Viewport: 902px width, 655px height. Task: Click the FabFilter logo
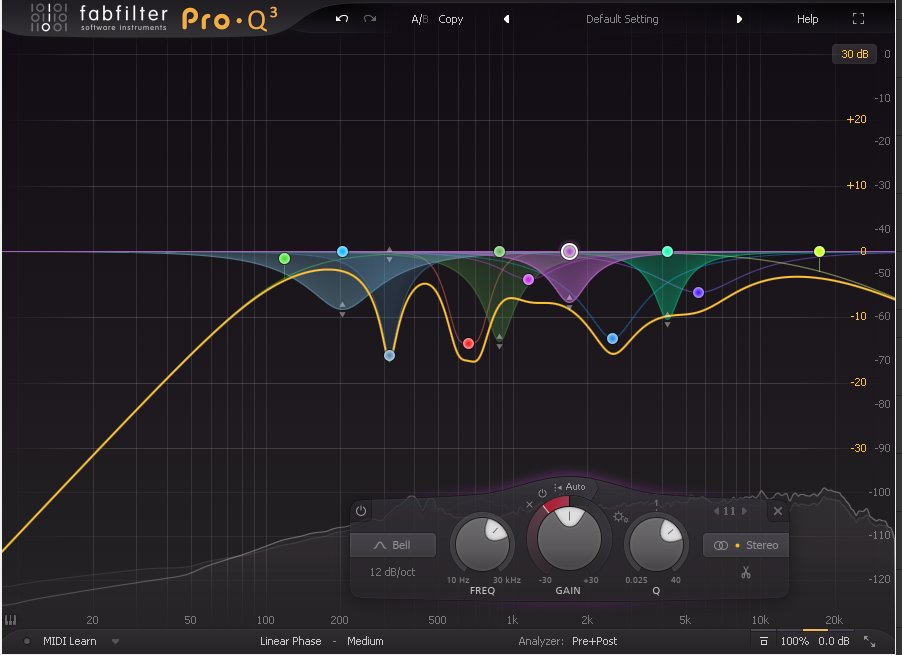tap(98, 18)
